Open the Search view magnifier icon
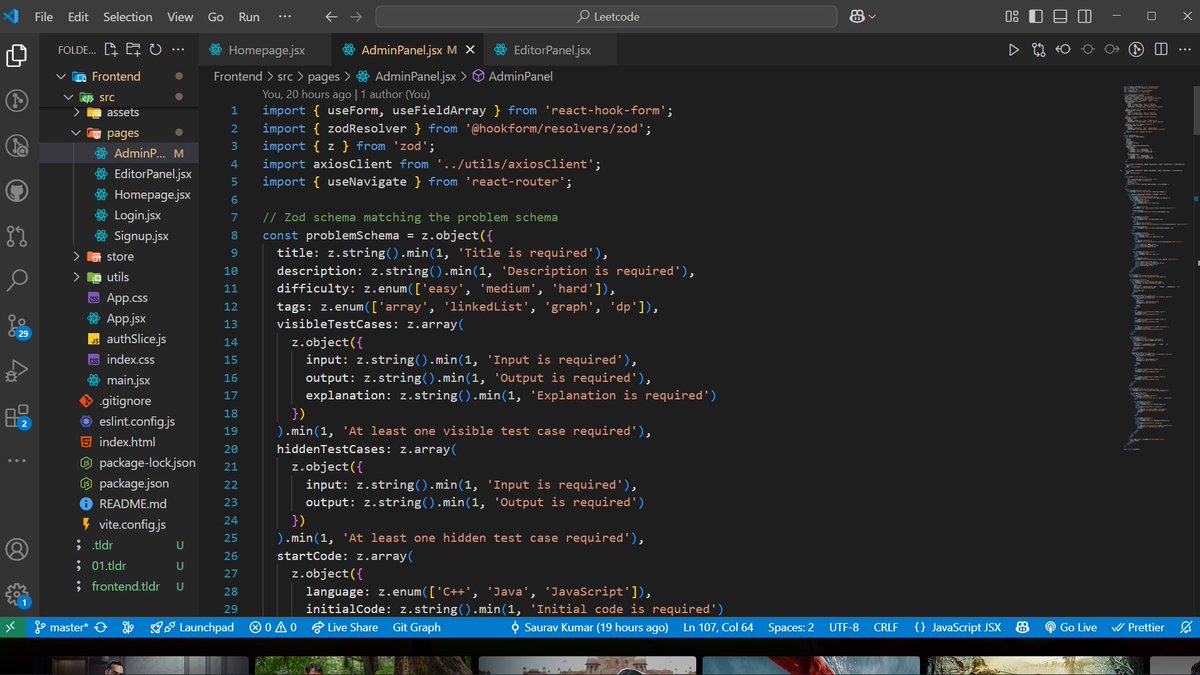The width and height of the screenshot is (1200, 675). pos(16,280)
